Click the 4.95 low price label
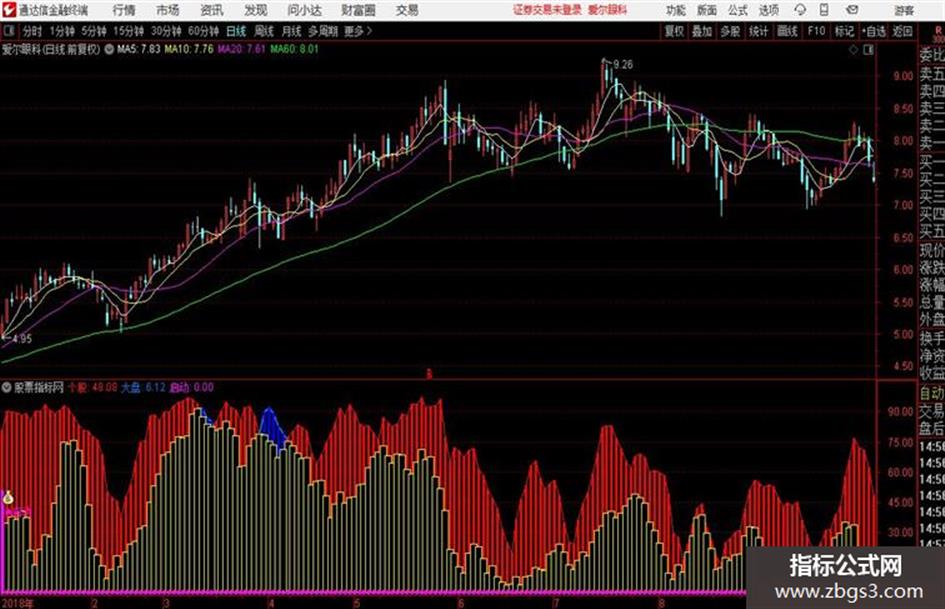Viewport: 945px width, 609px height. pos(22,339)
